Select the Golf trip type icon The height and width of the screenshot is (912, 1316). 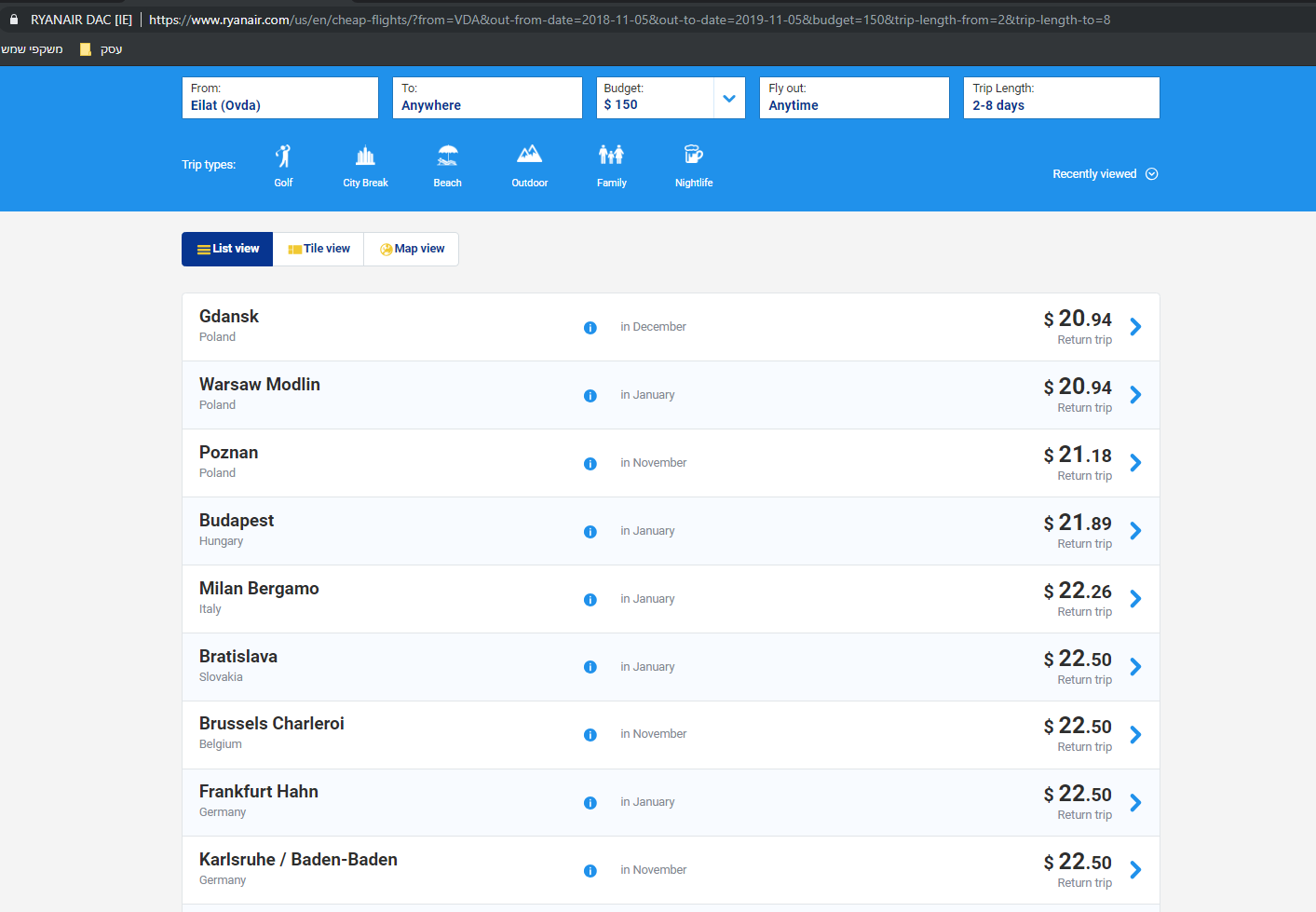tap(283, 156)
